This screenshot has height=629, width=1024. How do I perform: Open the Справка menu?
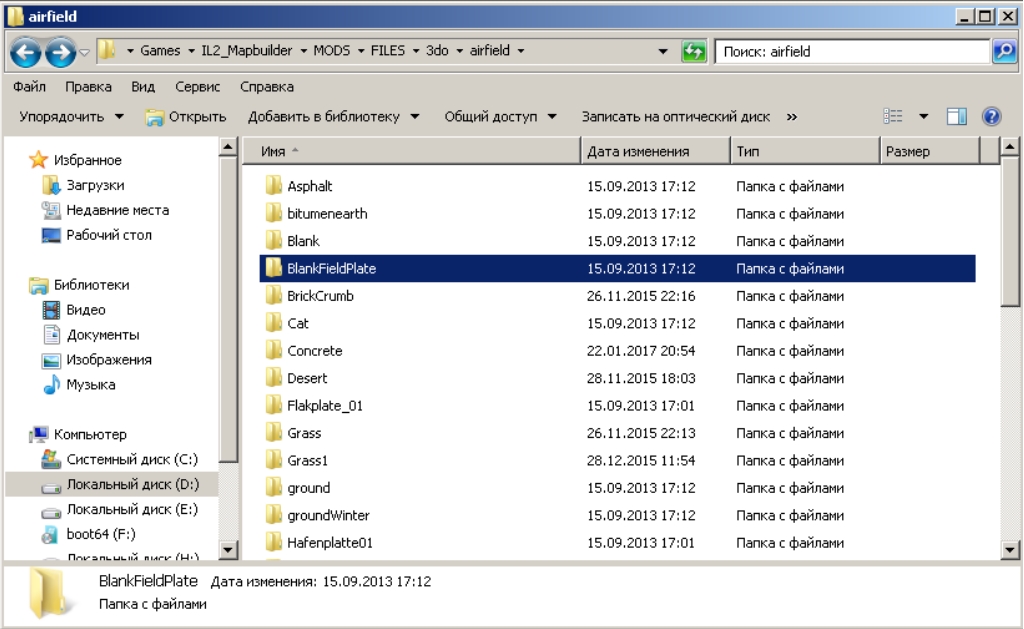(x=266, y=87)
